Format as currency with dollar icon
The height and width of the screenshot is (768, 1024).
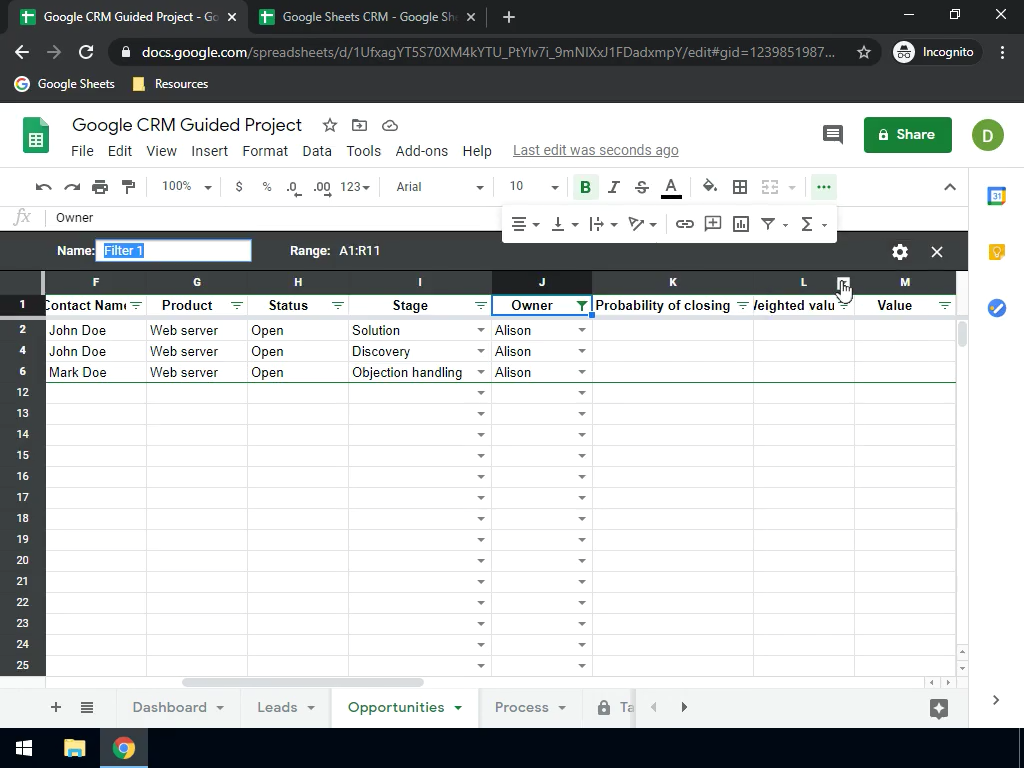tap(239, 187)
